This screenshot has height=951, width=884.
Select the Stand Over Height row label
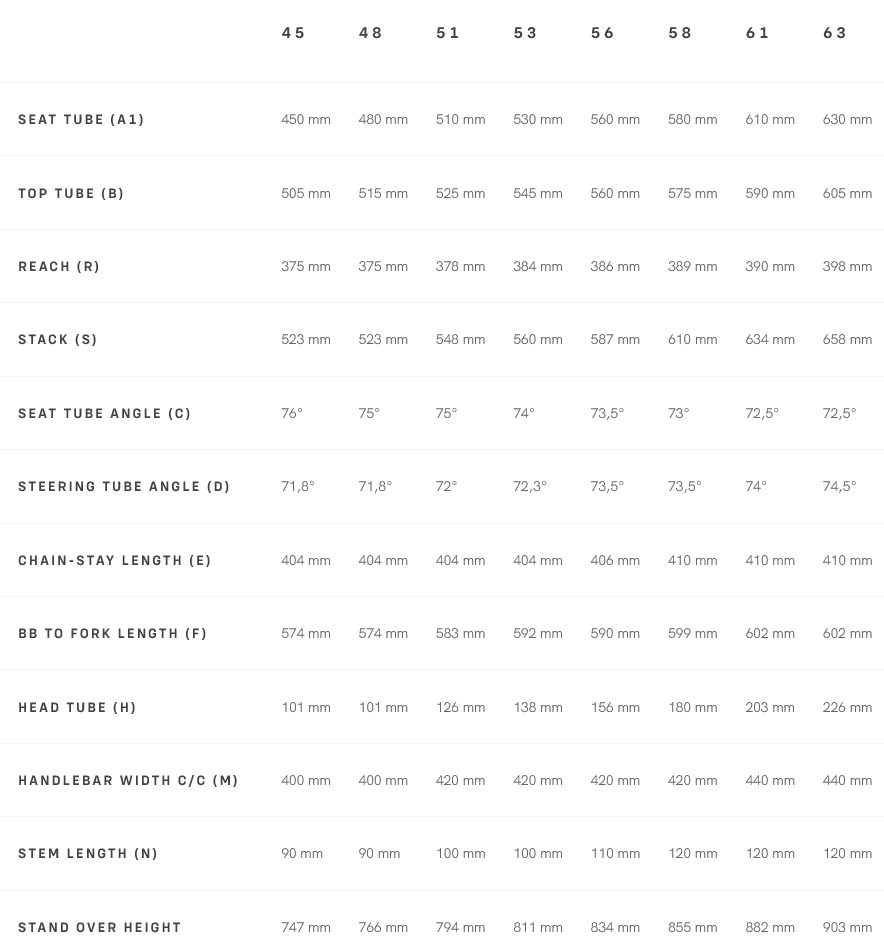tap(100, 928)
